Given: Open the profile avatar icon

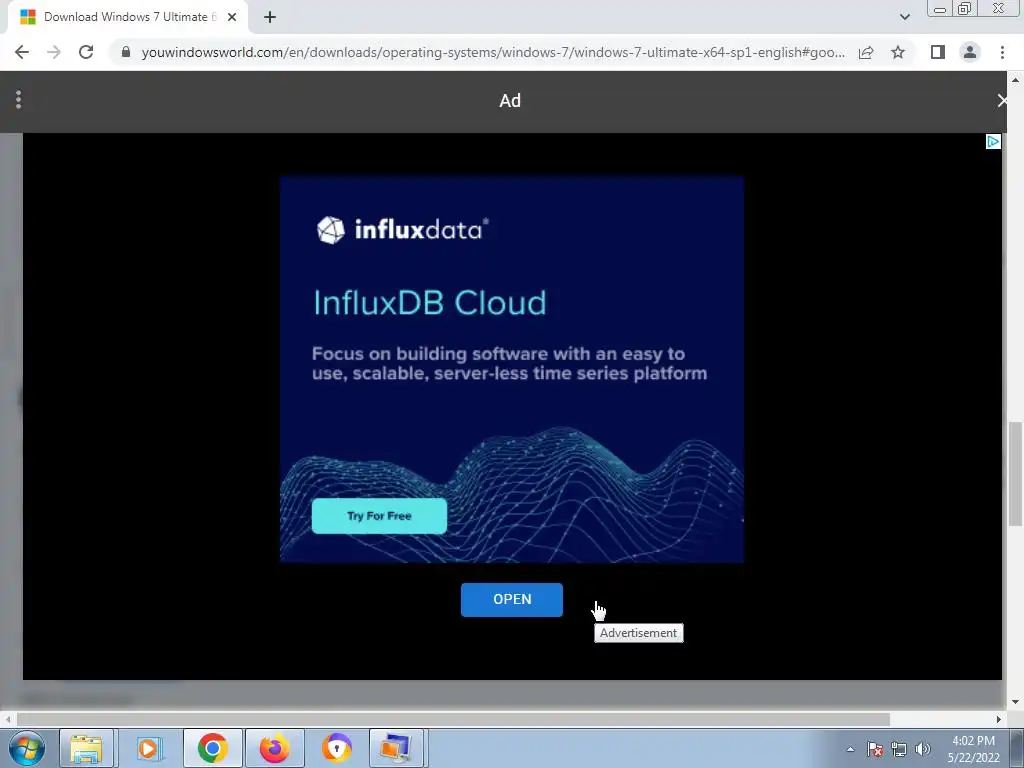Looking at the screenshot, I should point(970,52).
